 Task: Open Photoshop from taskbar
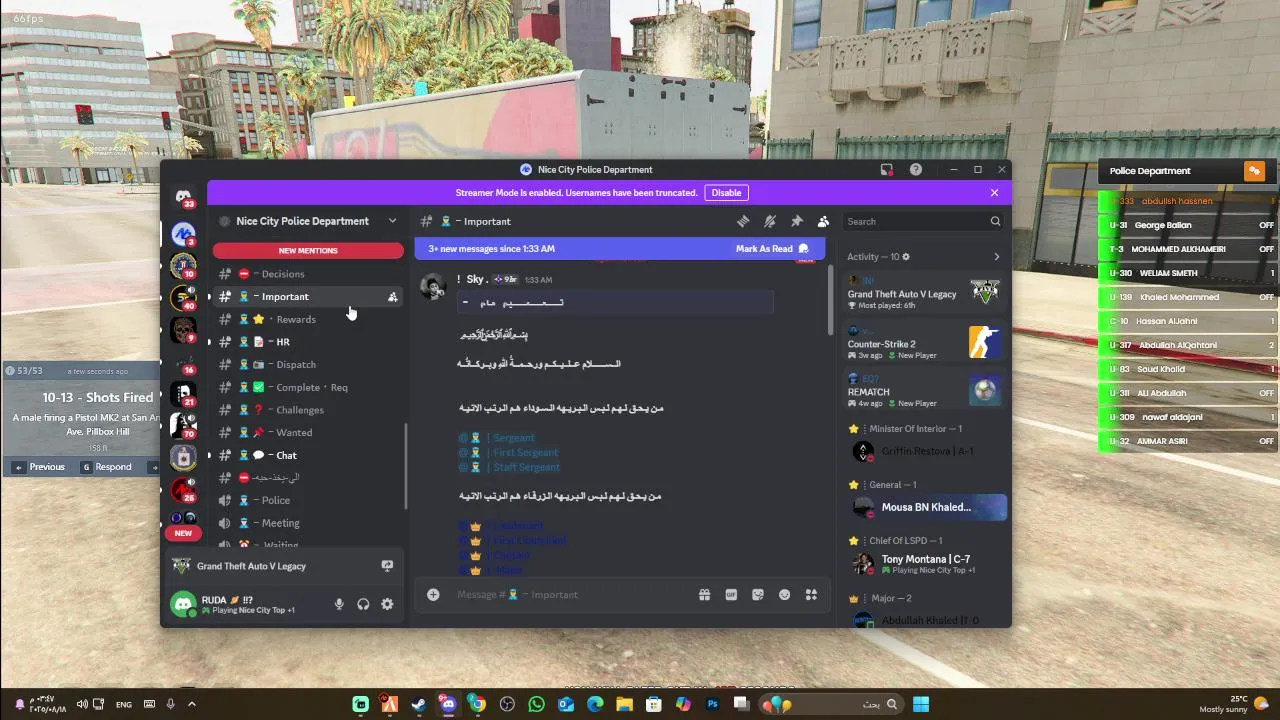(x=713, y=704)
